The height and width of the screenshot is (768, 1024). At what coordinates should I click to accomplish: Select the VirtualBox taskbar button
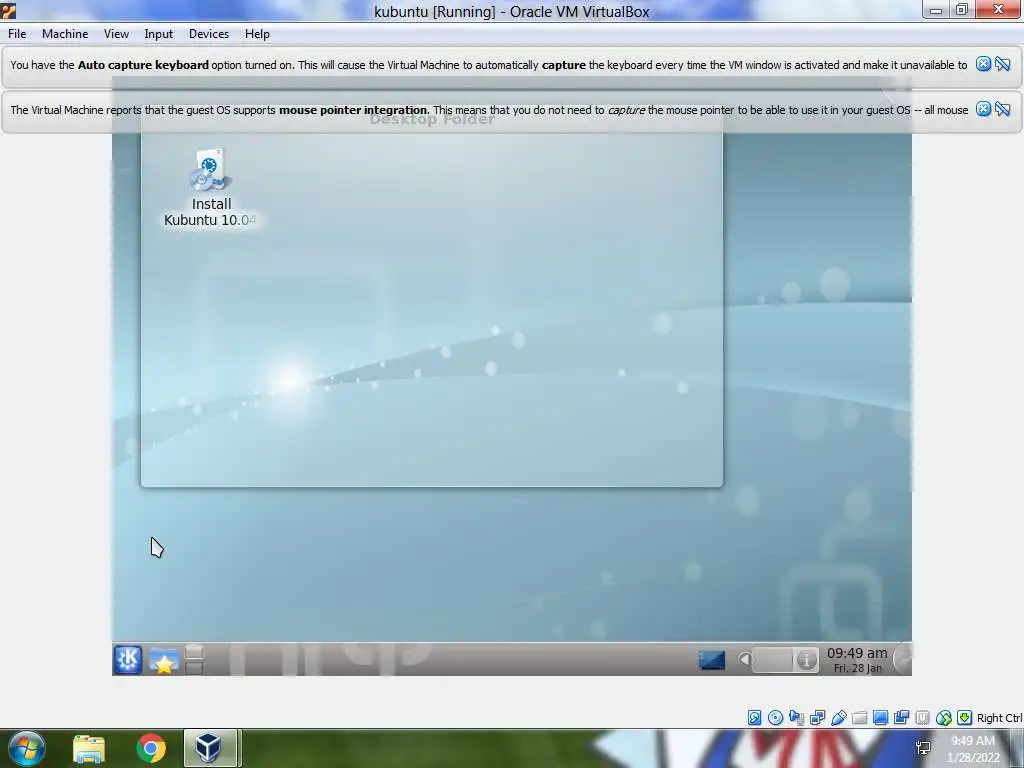pyautogui.click(x=210, y=748)
